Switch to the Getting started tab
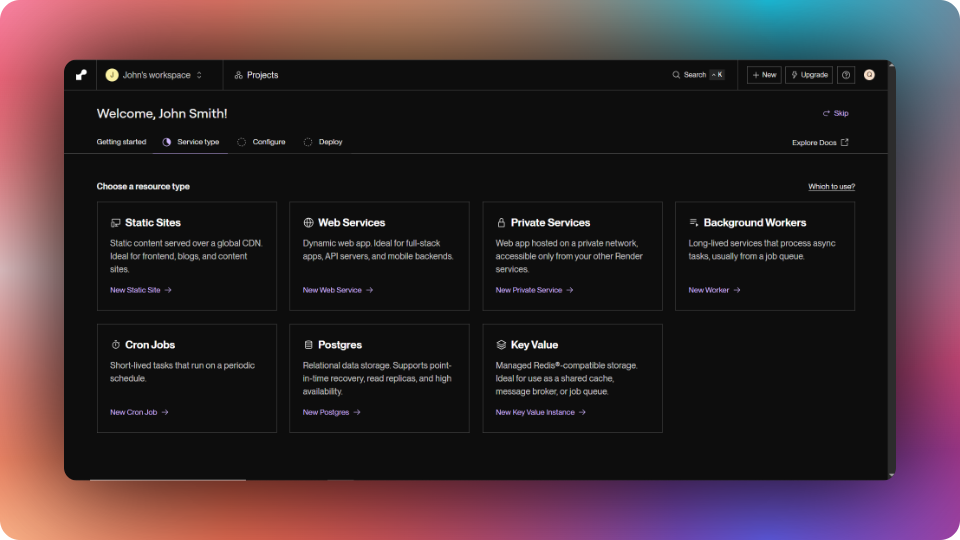Image resolution: width=960 pixels, height=540 pixels. click(x=121, y=142)
